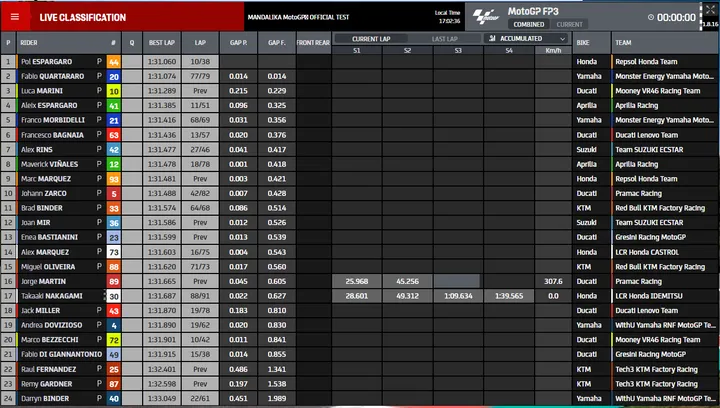This screenshot has width=720, height=408.
Task: Click Team SUZUKI ECSTAR in Alex Rins row
Action: pyautogui.click(x=649, y=150)
